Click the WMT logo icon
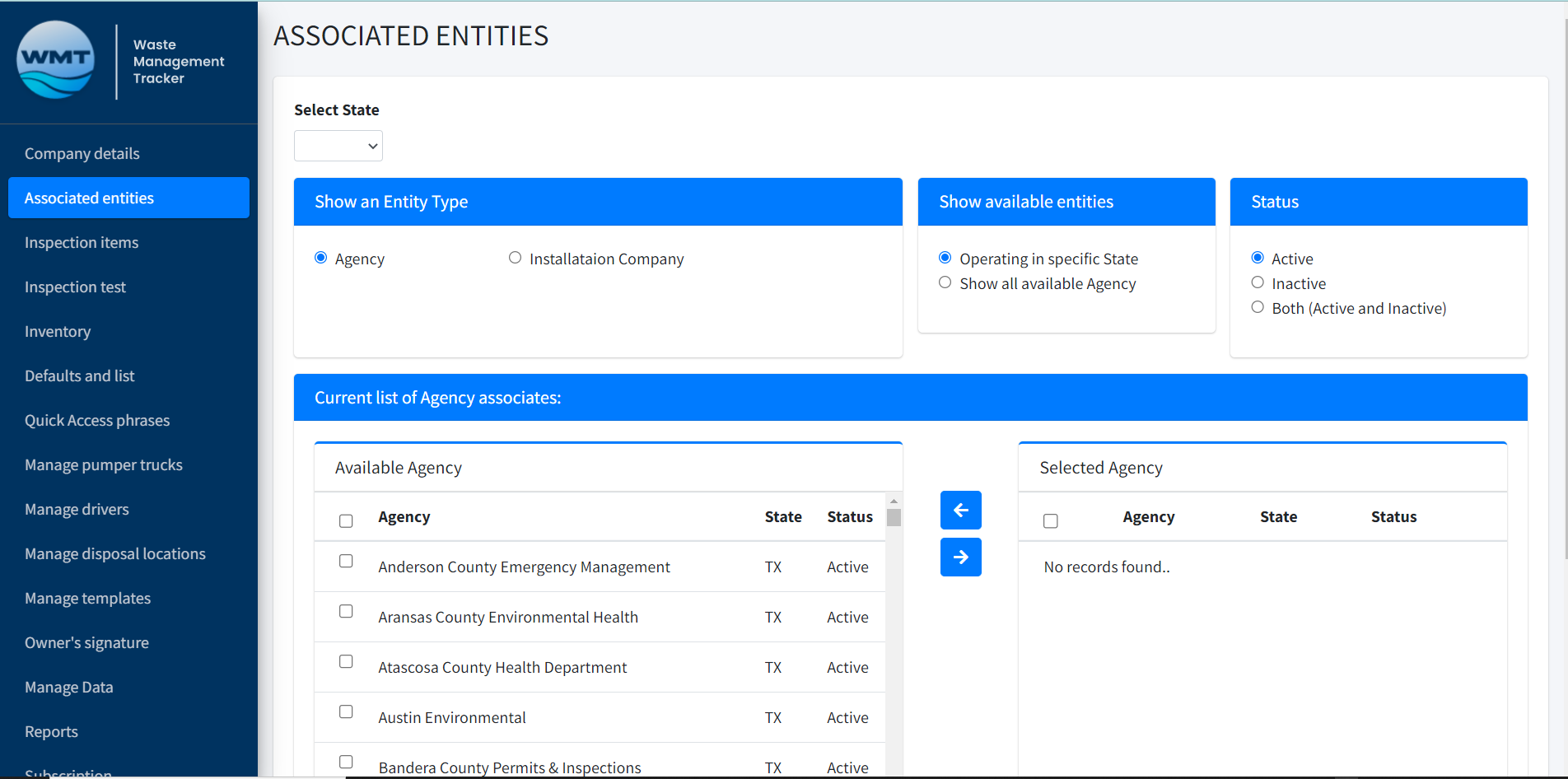Viewport: 1568px width, 779px height. coord(56,60)
